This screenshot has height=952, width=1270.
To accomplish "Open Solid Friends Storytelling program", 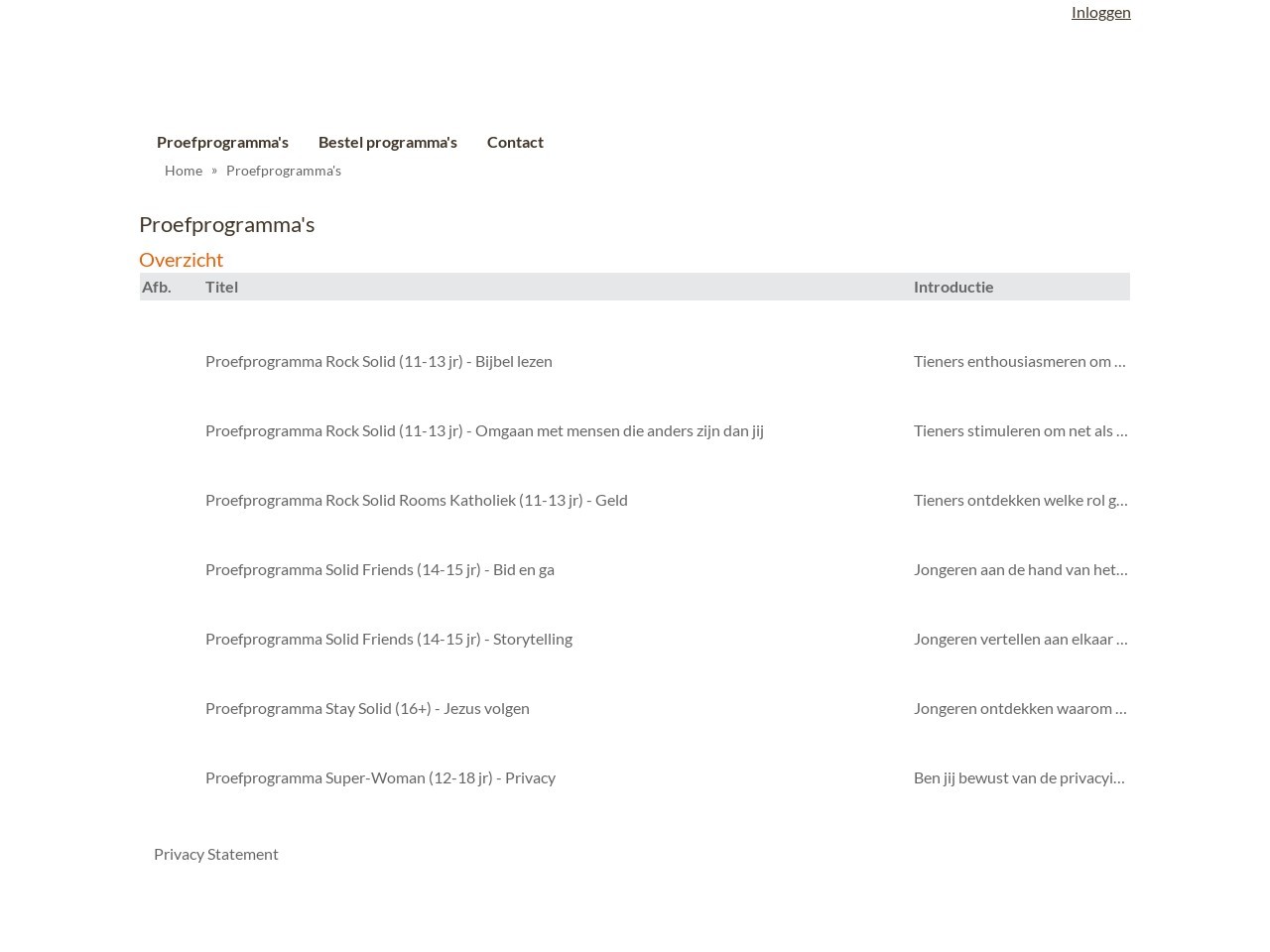I will point(388,639).
